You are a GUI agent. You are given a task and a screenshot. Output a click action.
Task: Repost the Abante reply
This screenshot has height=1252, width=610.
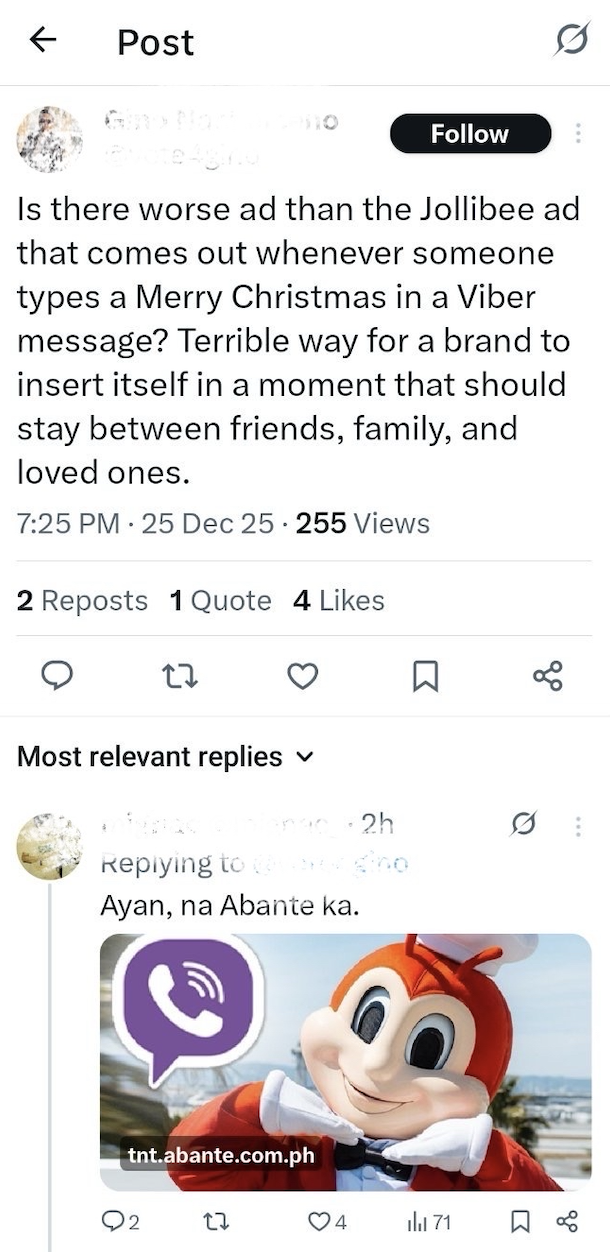(x=213, y=1221)
